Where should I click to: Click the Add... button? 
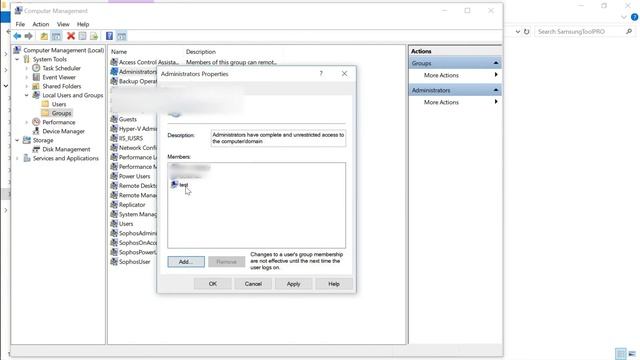[186, 262]
